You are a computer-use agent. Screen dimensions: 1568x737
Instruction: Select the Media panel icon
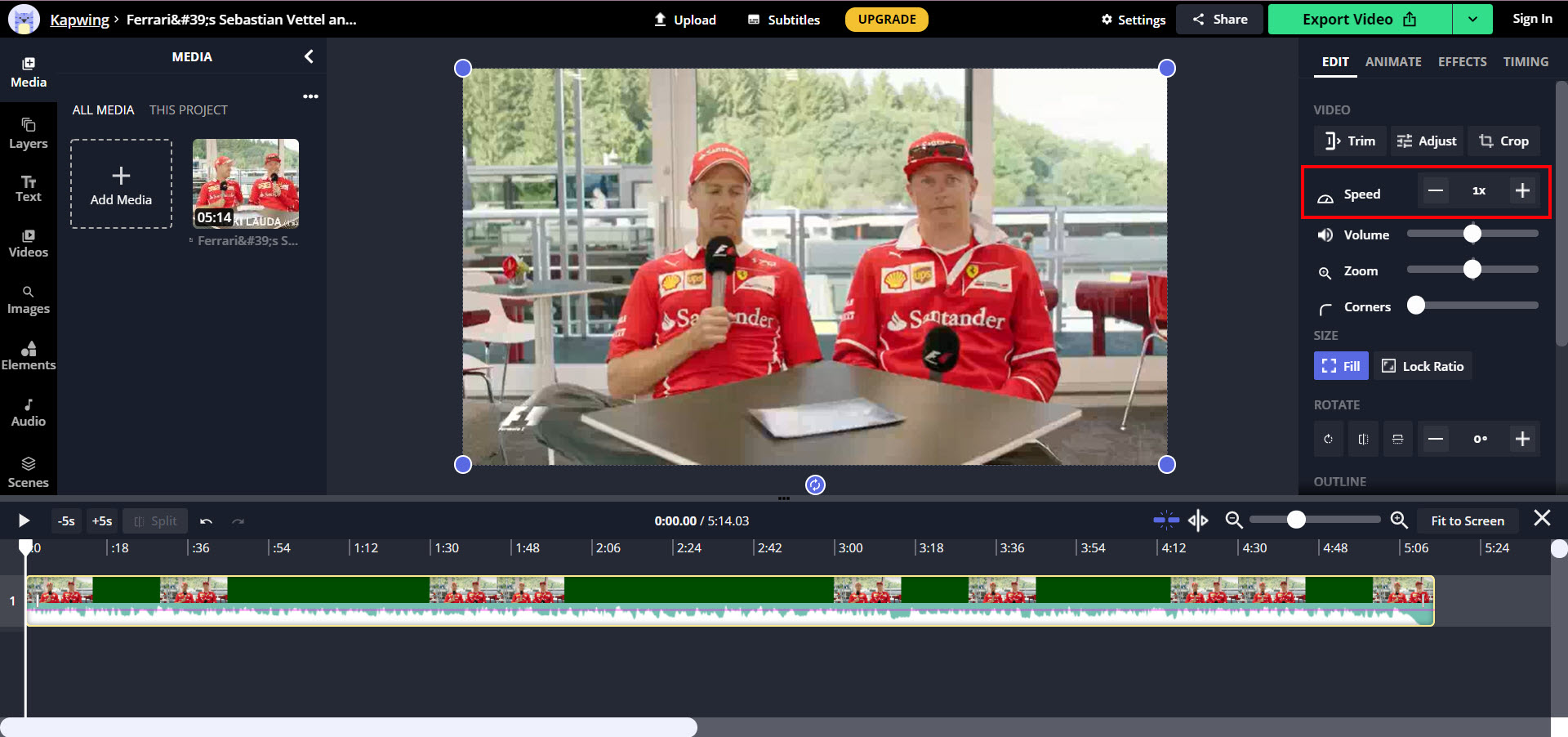click(x=29, y=72)
